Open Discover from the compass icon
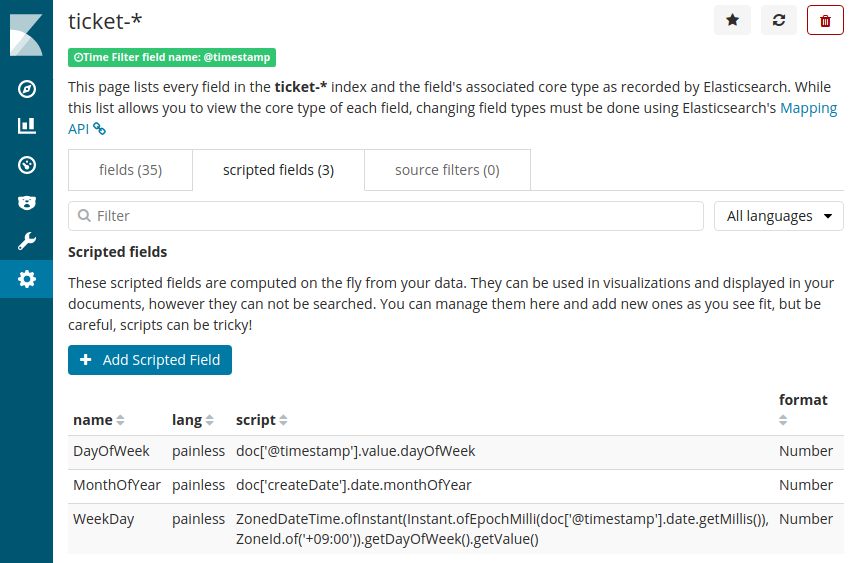This screenshot has width=859, height=563. coord(27,89)
